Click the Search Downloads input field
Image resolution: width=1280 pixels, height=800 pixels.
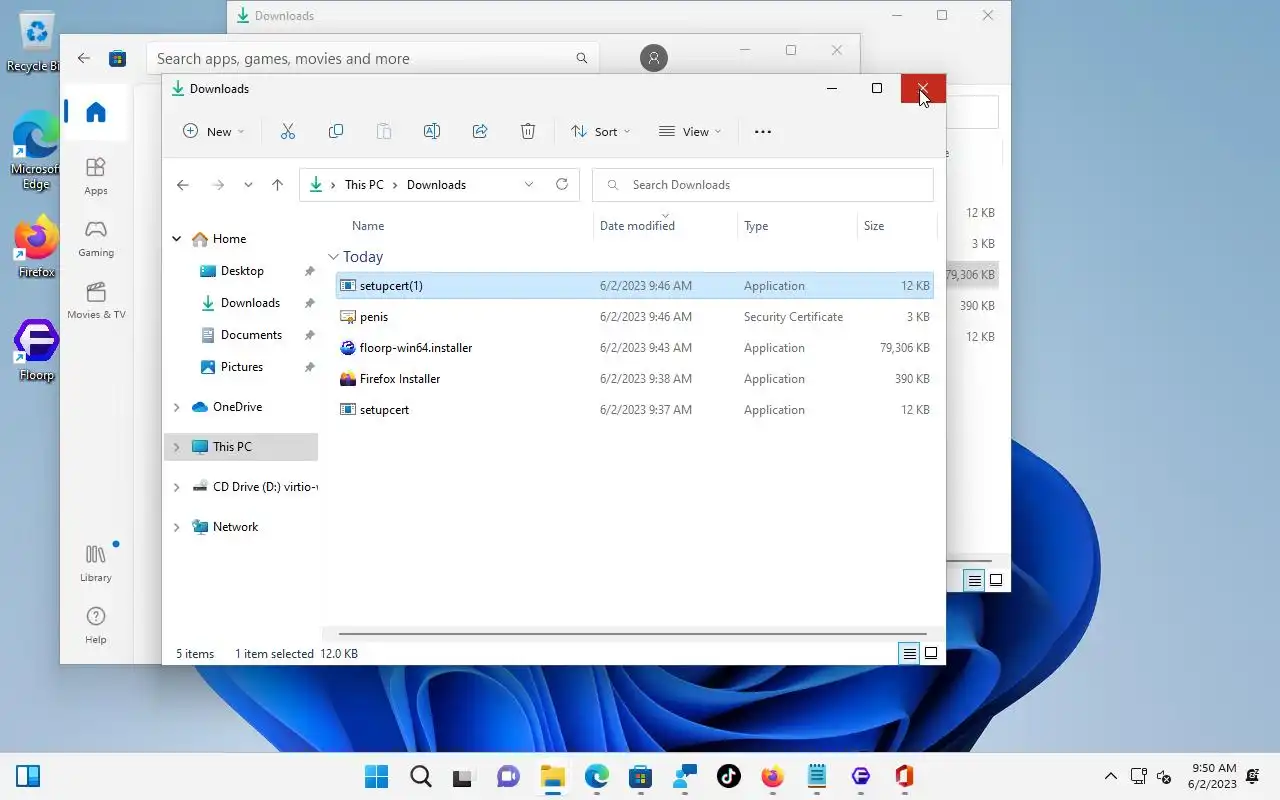763,185
